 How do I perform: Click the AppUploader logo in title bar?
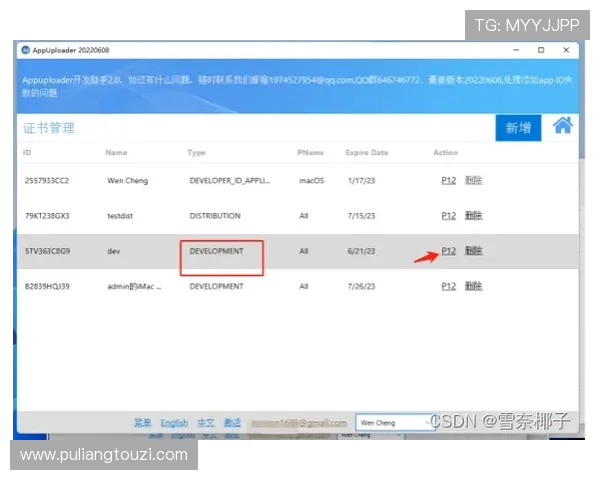[26, 50]
